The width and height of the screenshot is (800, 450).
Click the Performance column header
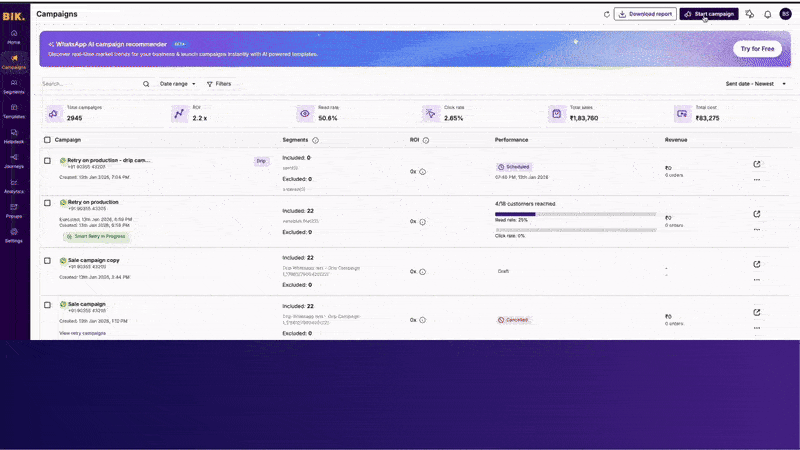click(511, 140)
